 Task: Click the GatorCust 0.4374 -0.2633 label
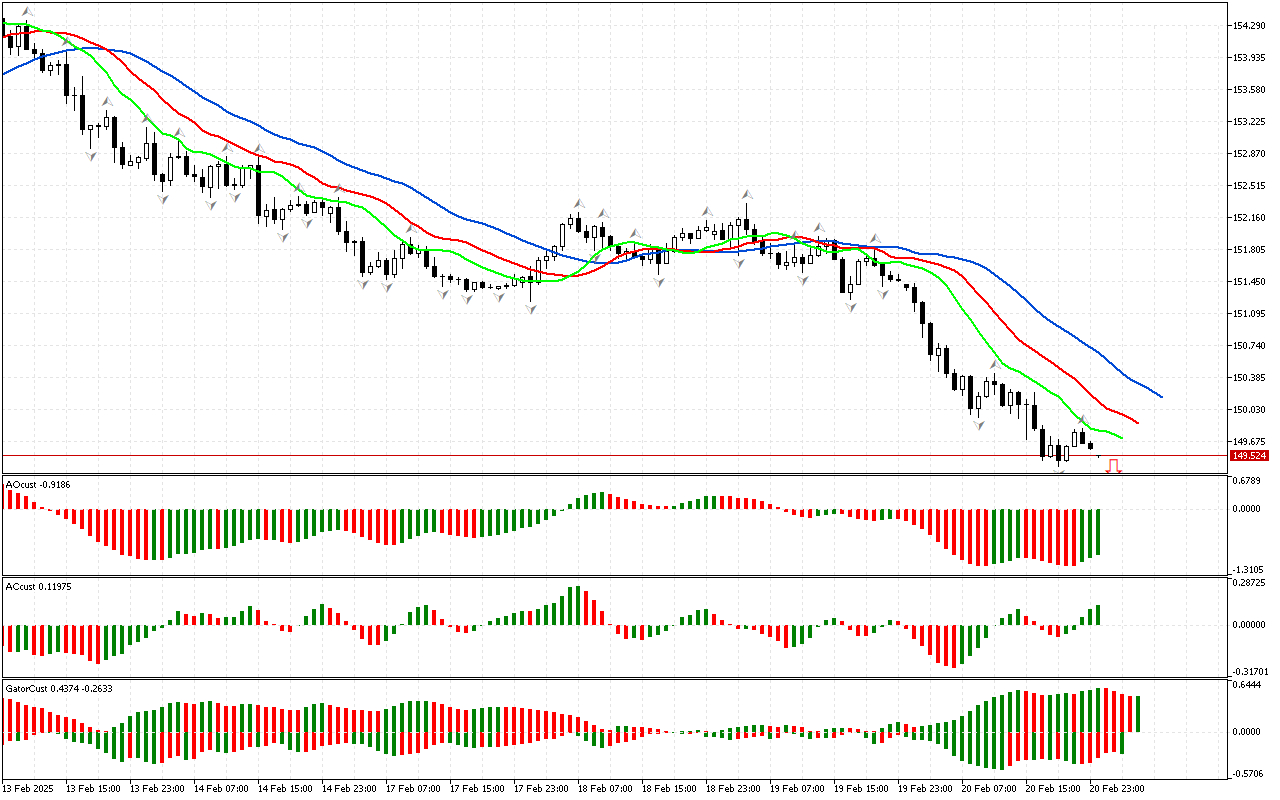click(58, 688)
